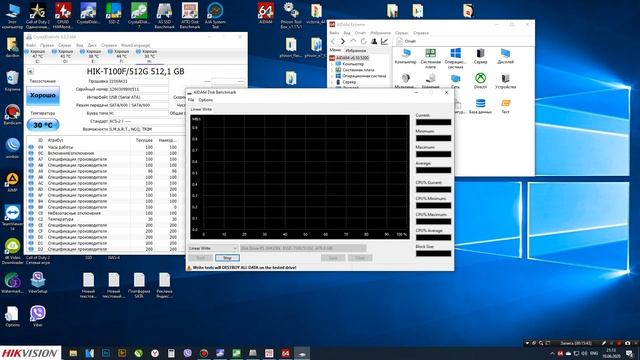The image size is (640, 360).
Task: Open the Сервис menu in CrystalDiskInfo
Action: coord(64,45)
